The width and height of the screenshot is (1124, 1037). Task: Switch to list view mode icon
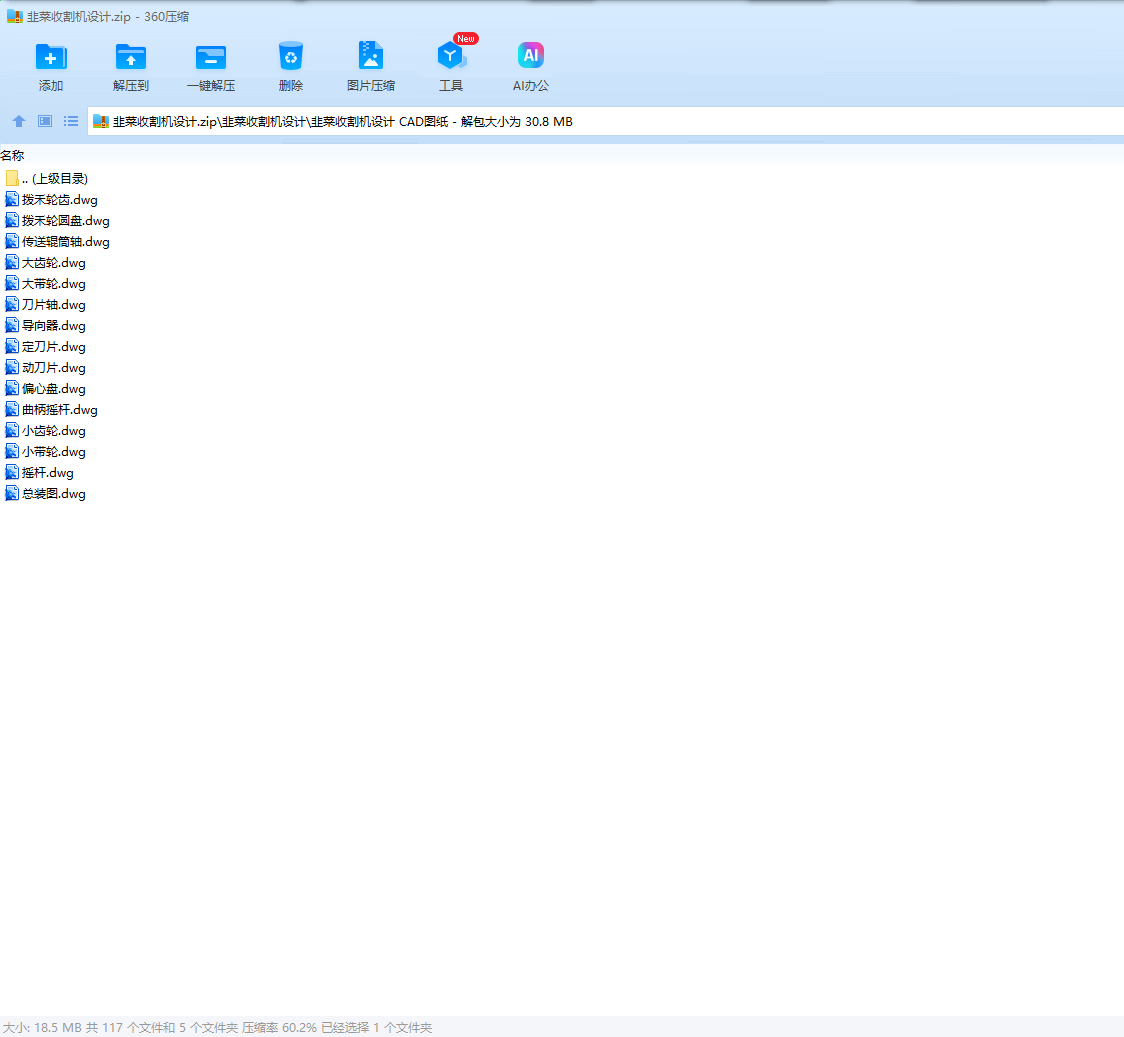pyautogui.click(x=71, y=121)
